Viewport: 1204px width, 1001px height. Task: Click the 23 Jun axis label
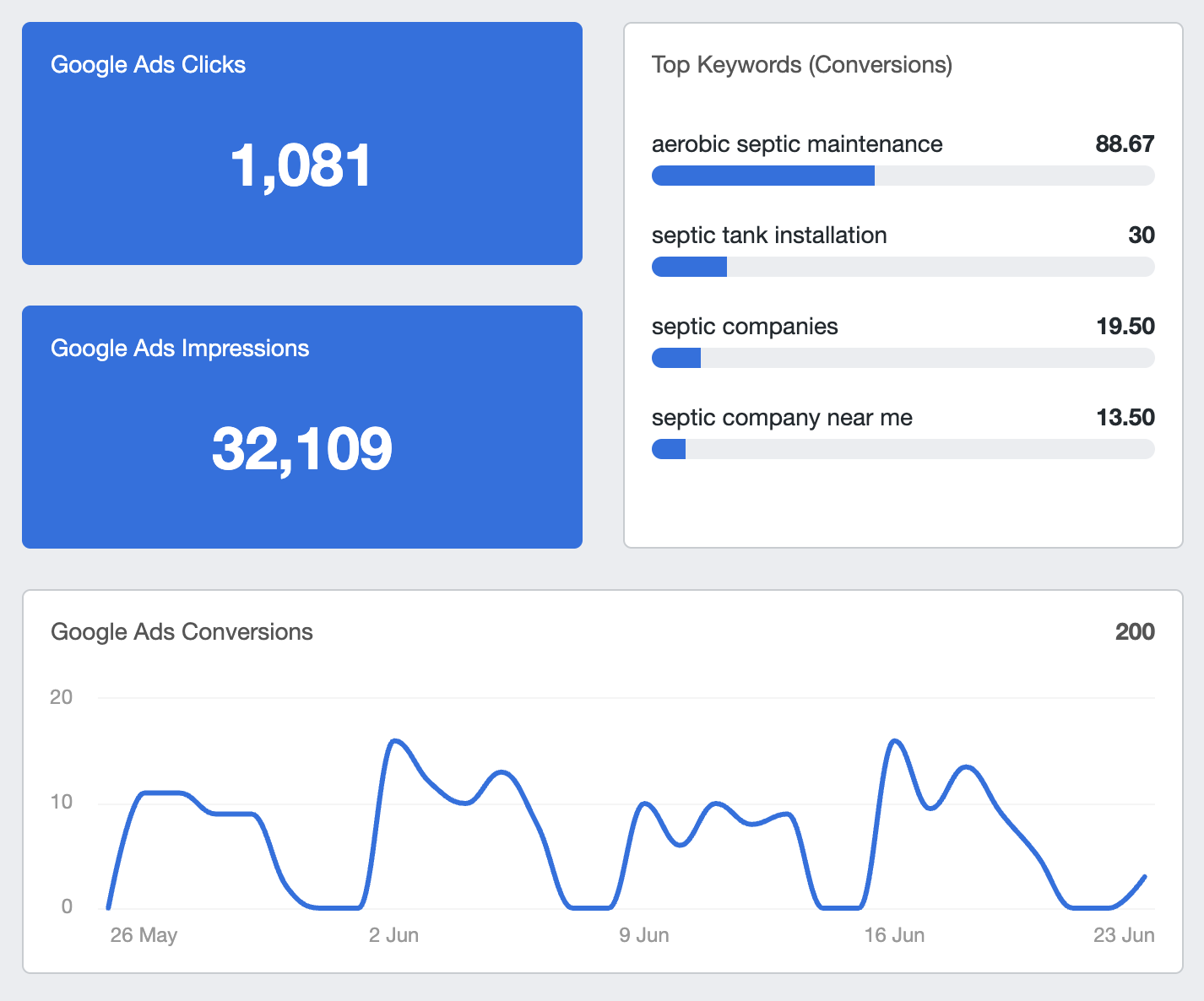[x=1124, y=935]
